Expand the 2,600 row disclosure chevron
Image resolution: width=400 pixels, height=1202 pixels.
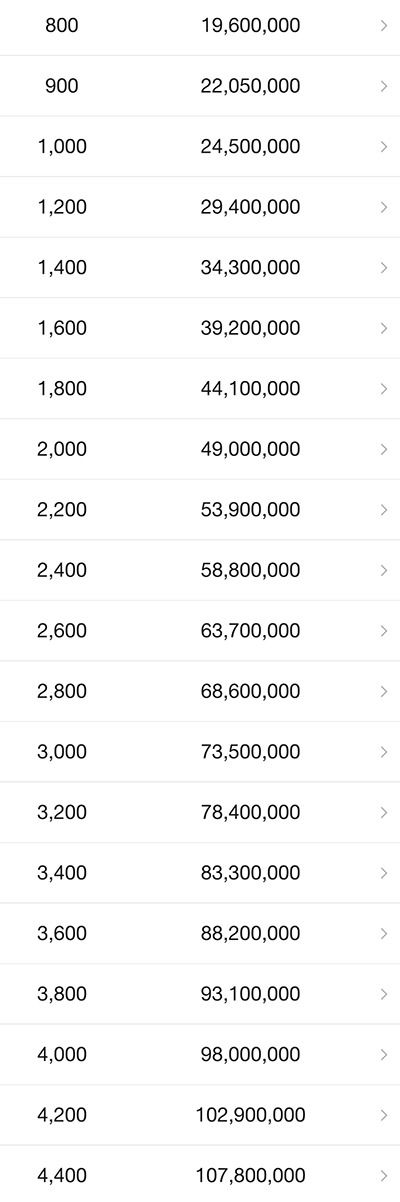click(x=384, y=631)
